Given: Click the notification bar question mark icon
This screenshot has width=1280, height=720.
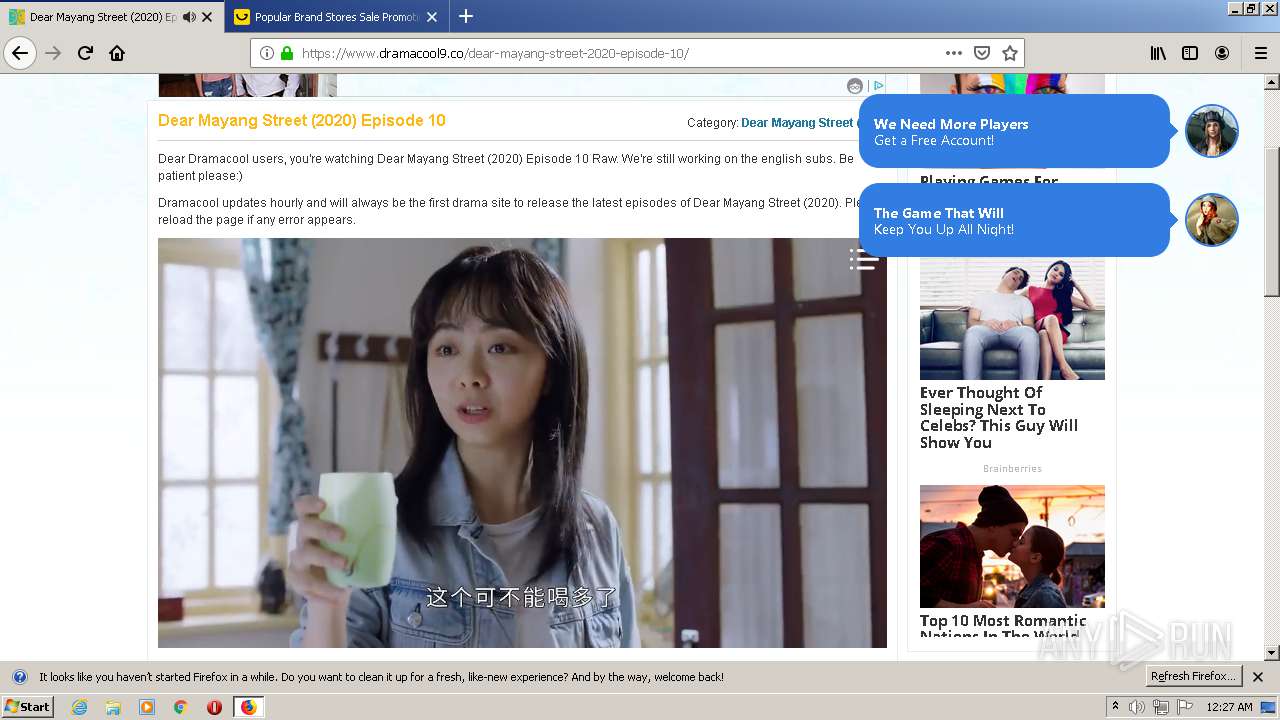Looking at the screenshot, I should 19,677.
